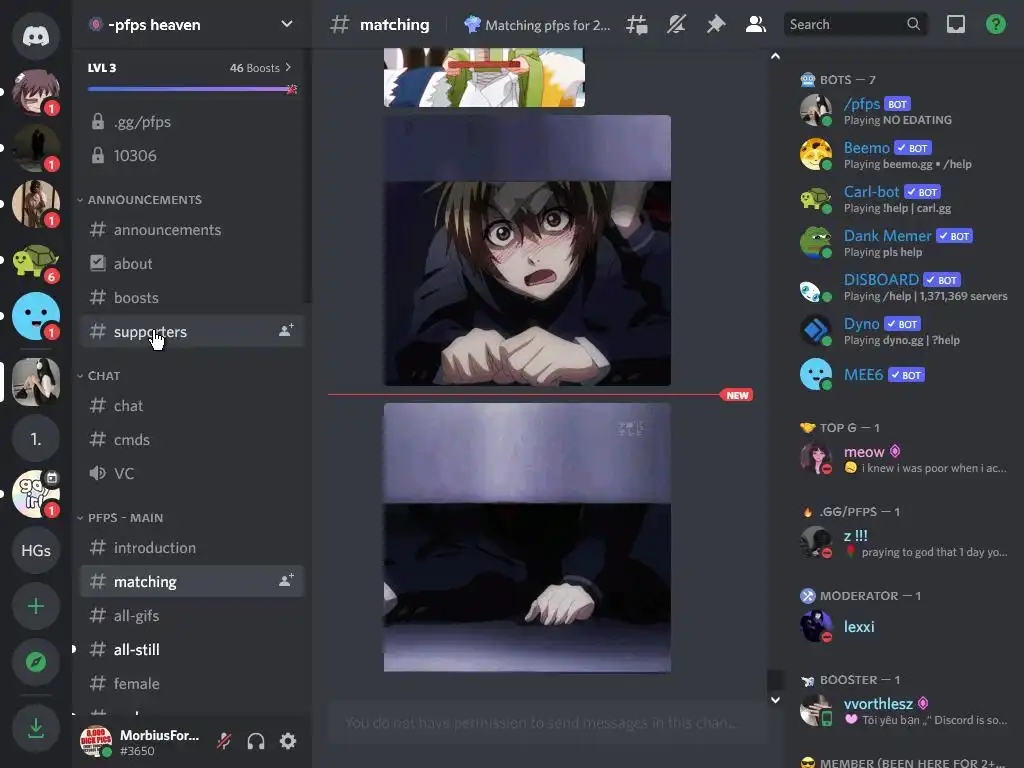This screenshot has width=1024, height=768.
Task: Open the blue MEE6-face server icon
Action: tap(36, 316)
